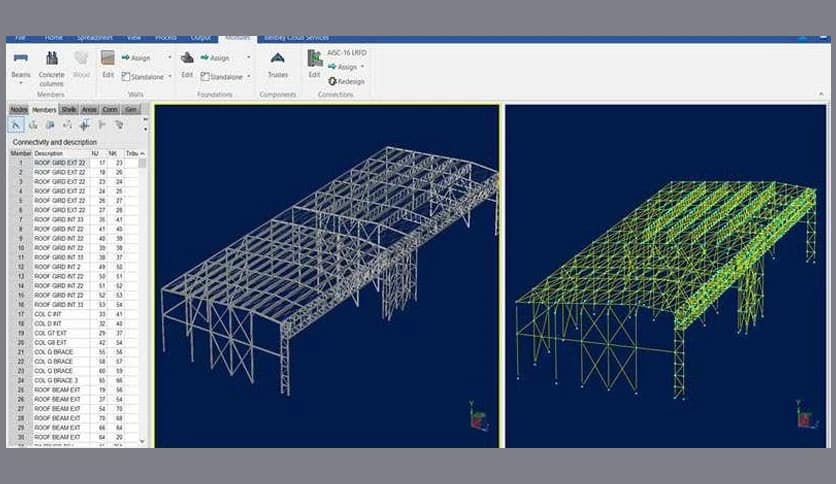
Task: Select member row 1 ROOF GIRD EXT 22
Action: (60, 162)
